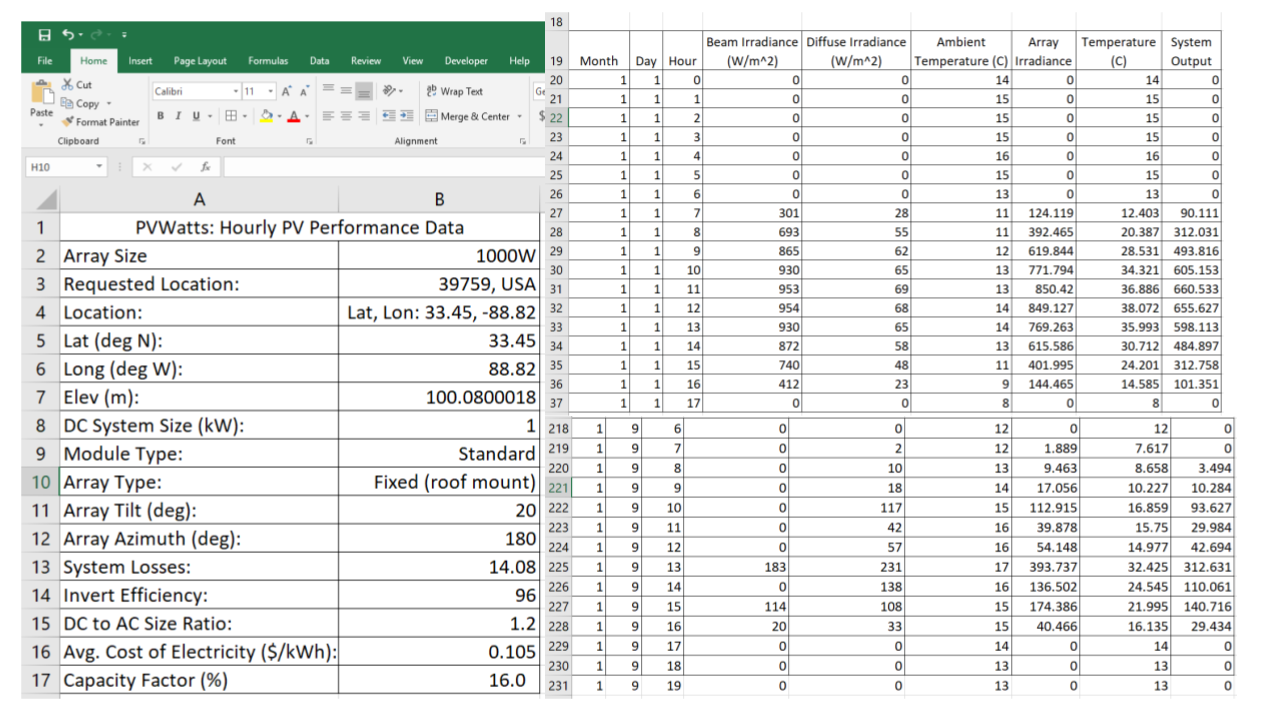Open the Alignment settings dialog launcher
1280x720 pixels.
pos(523,142)
